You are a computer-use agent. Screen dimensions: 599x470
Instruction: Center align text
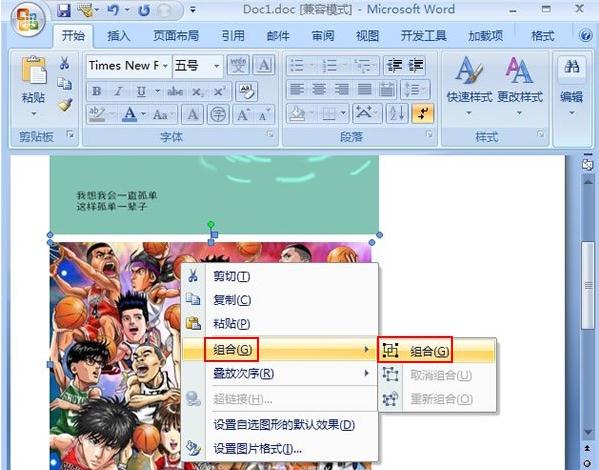click(319, 90)
